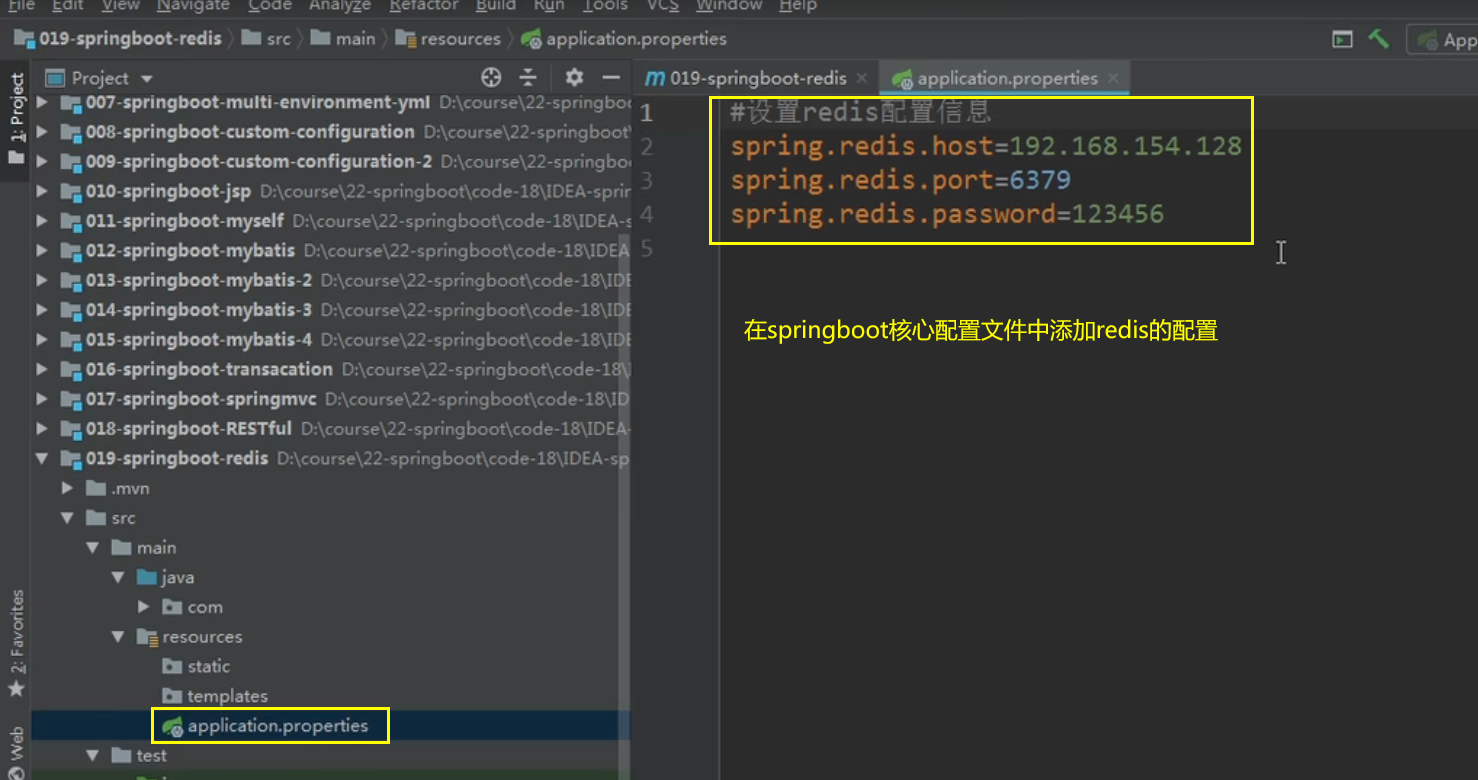Open the Help menu

pyautogui.click(x=797, y=5)
